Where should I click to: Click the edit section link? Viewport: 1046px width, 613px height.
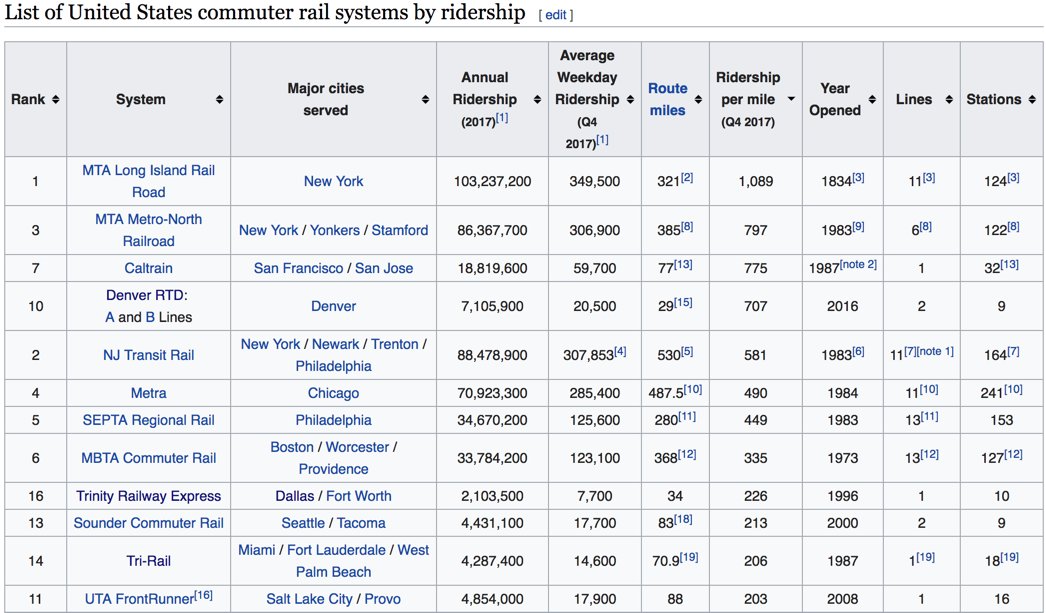(556, 15)
